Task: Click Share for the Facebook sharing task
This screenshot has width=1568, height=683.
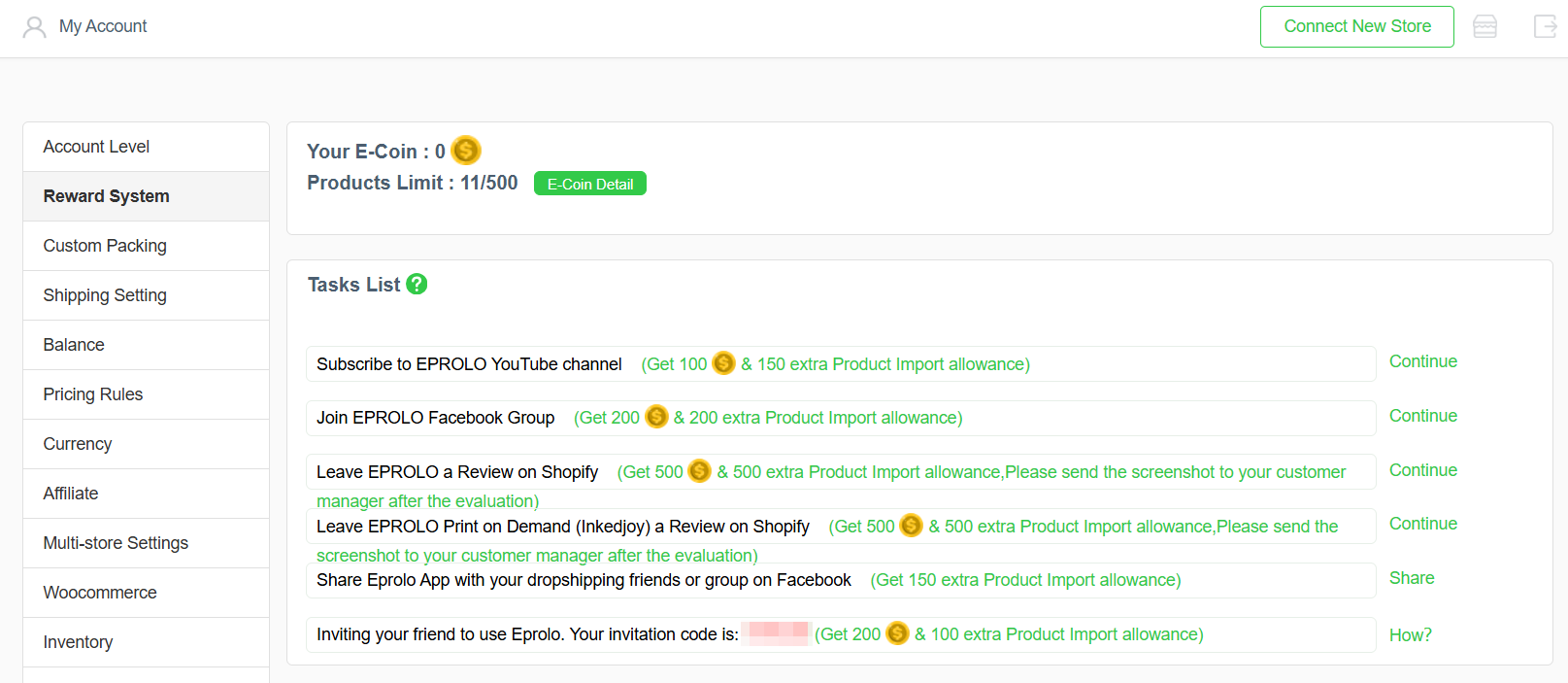Action: pos(1412,578)
